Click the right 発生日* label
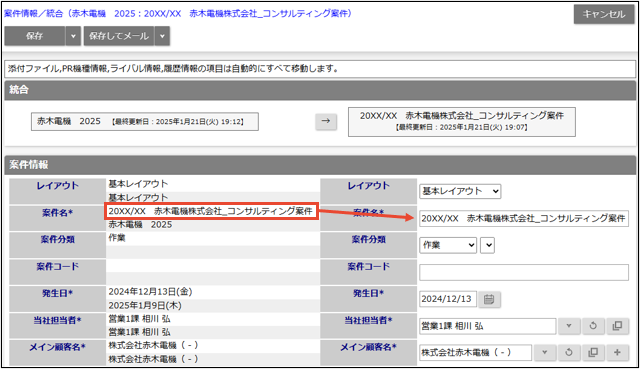 point(369,293)
